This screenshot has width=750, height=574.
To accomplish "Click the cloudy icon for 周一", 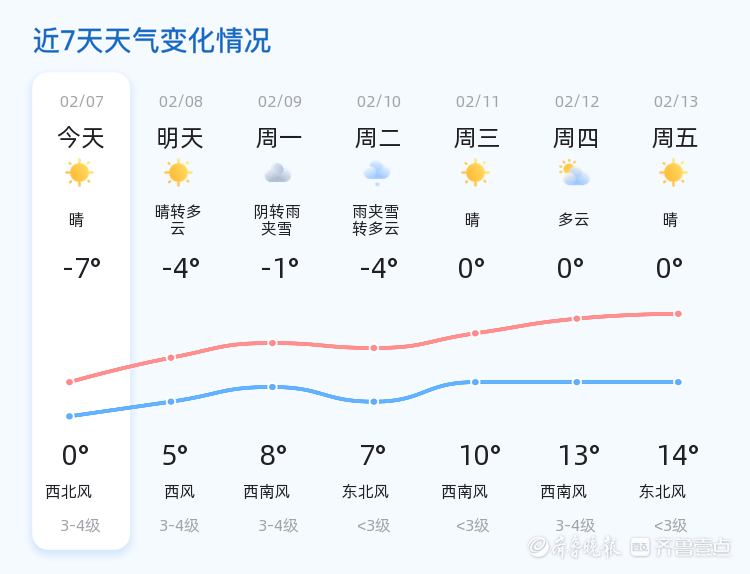I will [277, 173].
